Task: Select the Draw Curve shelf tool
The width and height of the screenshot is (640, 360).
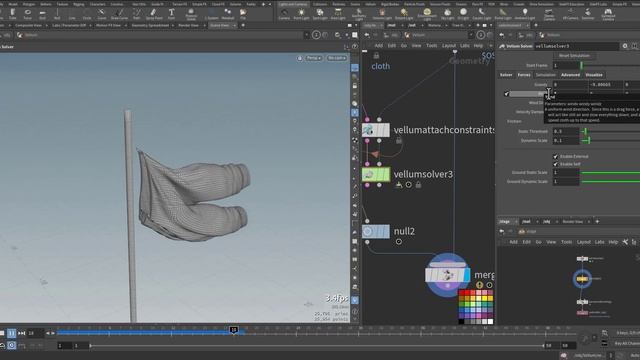Action: click(120, 14)
